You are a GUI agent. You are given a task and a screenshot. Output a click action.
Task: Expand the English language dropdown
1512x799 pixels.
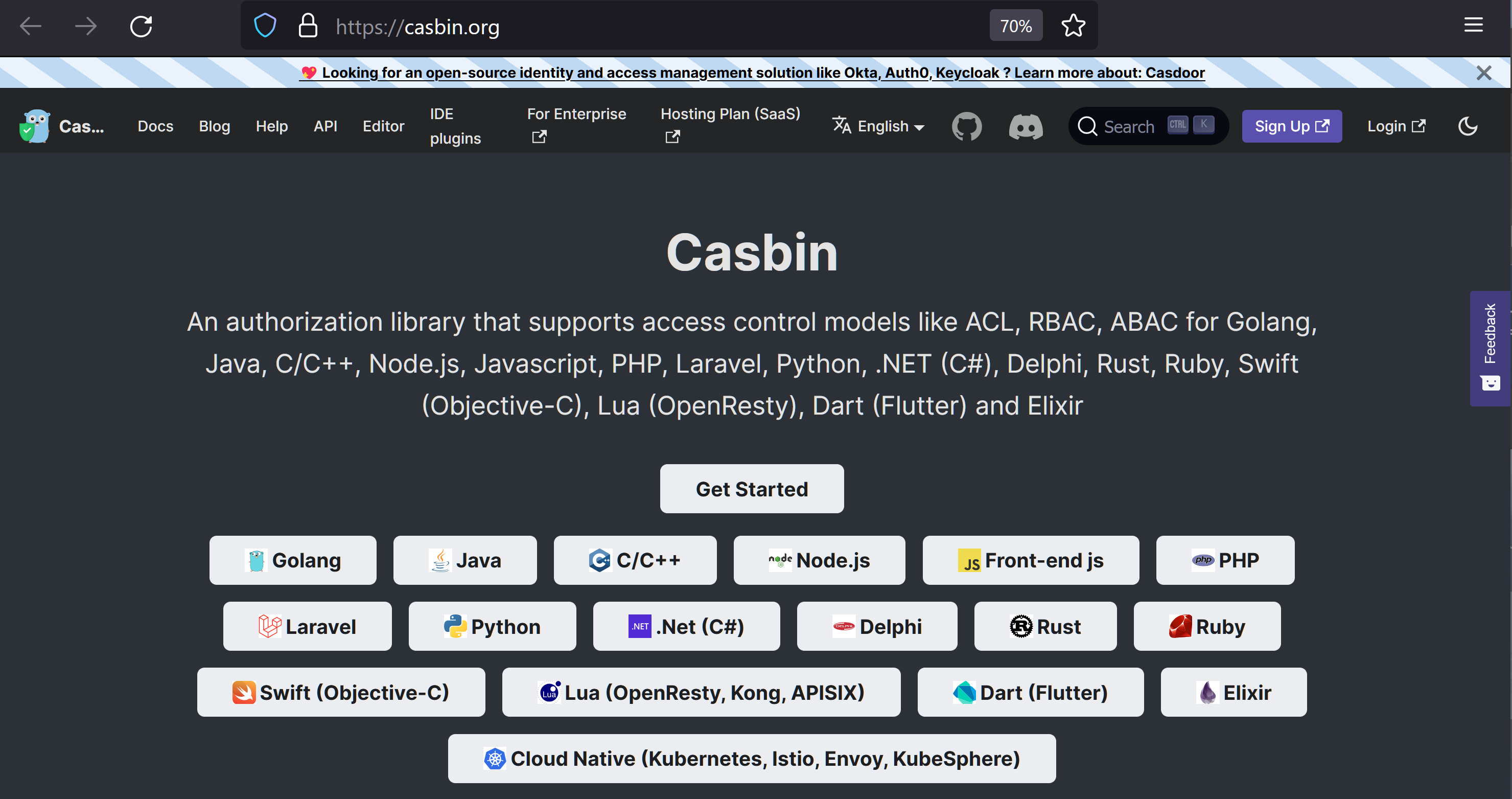[x=879, y=126]
